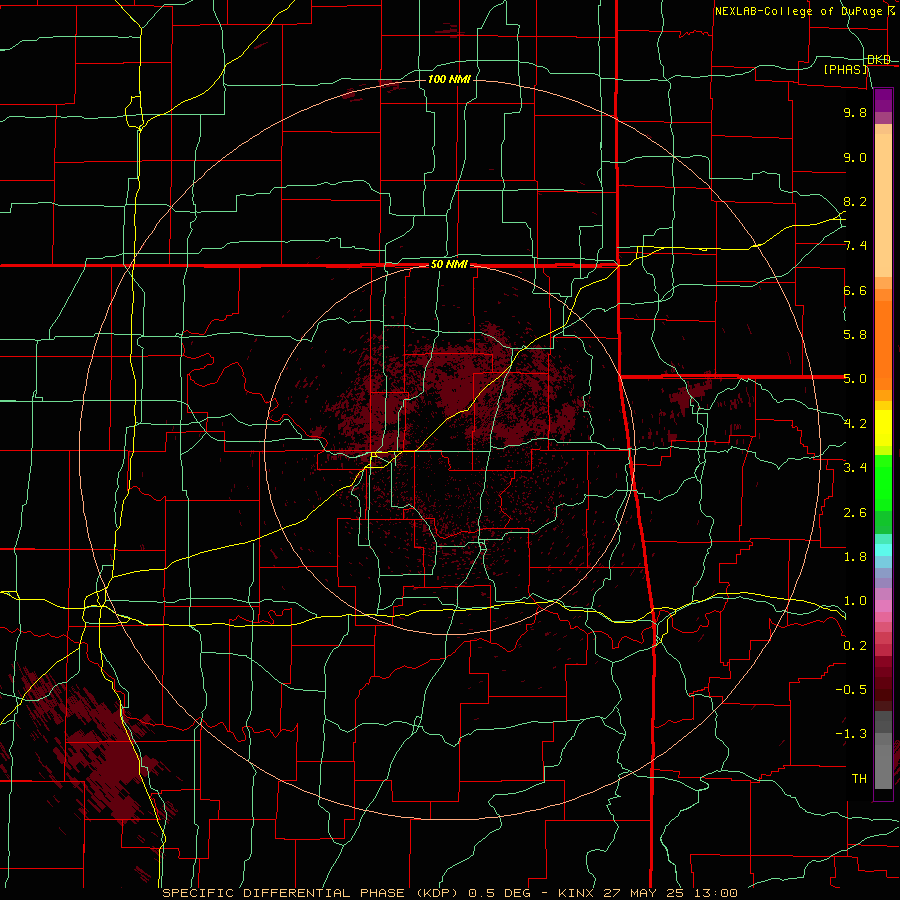Click the 1.0 legend value
This screenshot has width=900, height=900.
click(x=855, y=601)
